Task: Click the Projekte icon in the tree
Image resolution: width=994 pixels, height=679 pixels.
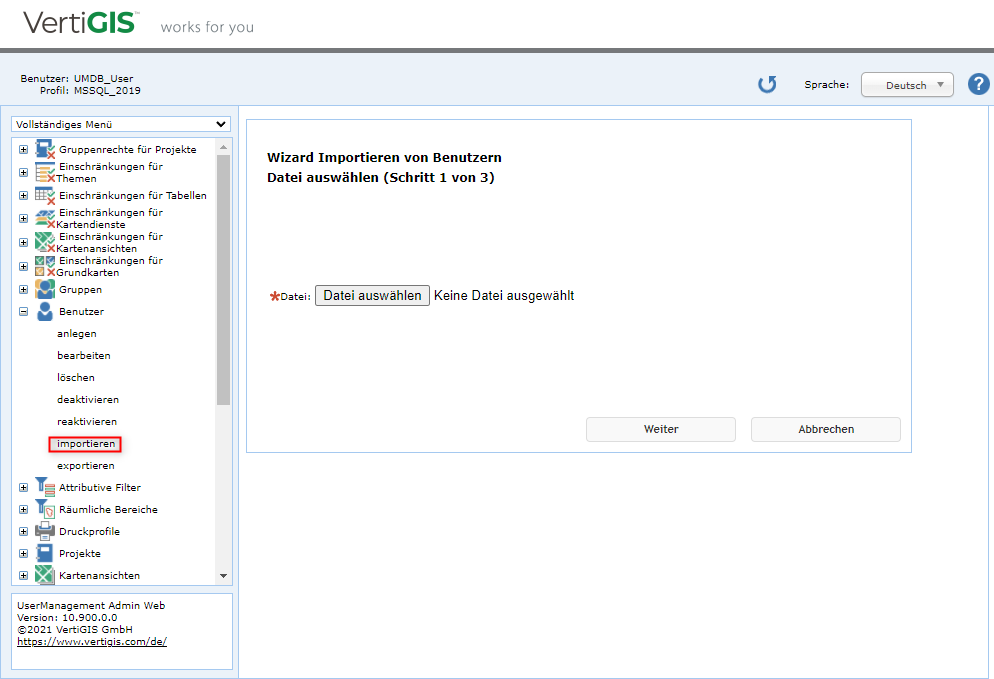Action: click(45, 554)
